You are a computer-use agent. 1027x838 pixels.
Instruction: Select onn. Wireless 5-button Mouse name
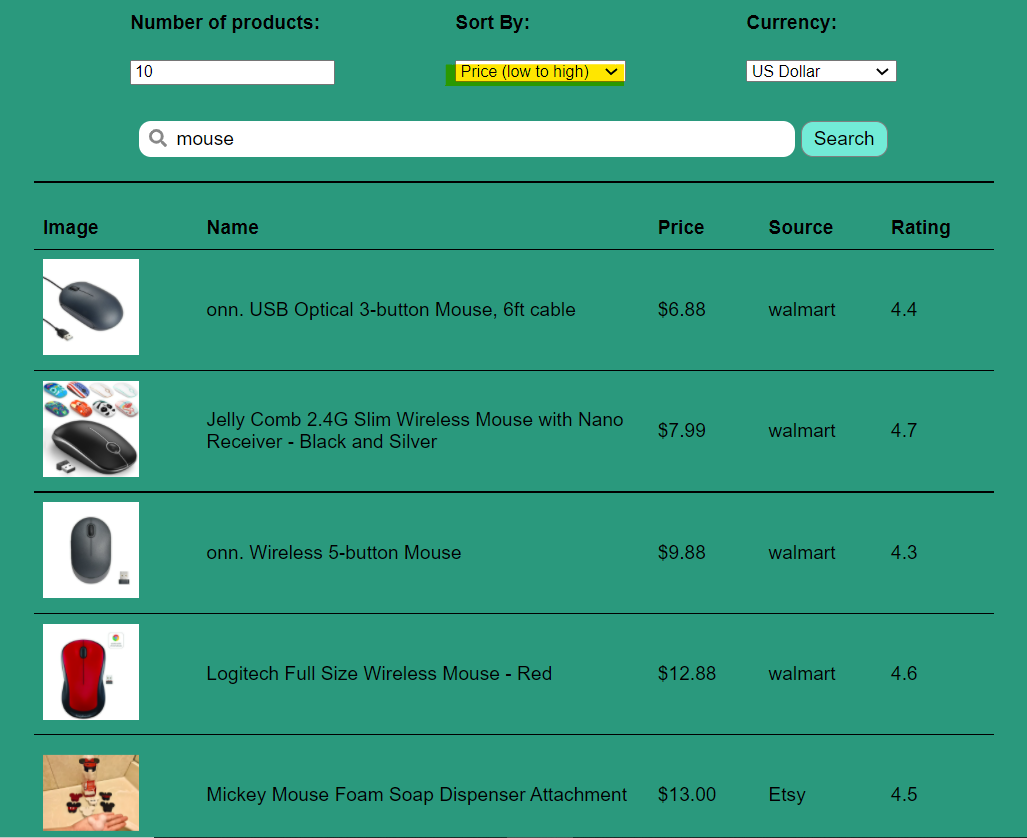click(x=333, y=552)
